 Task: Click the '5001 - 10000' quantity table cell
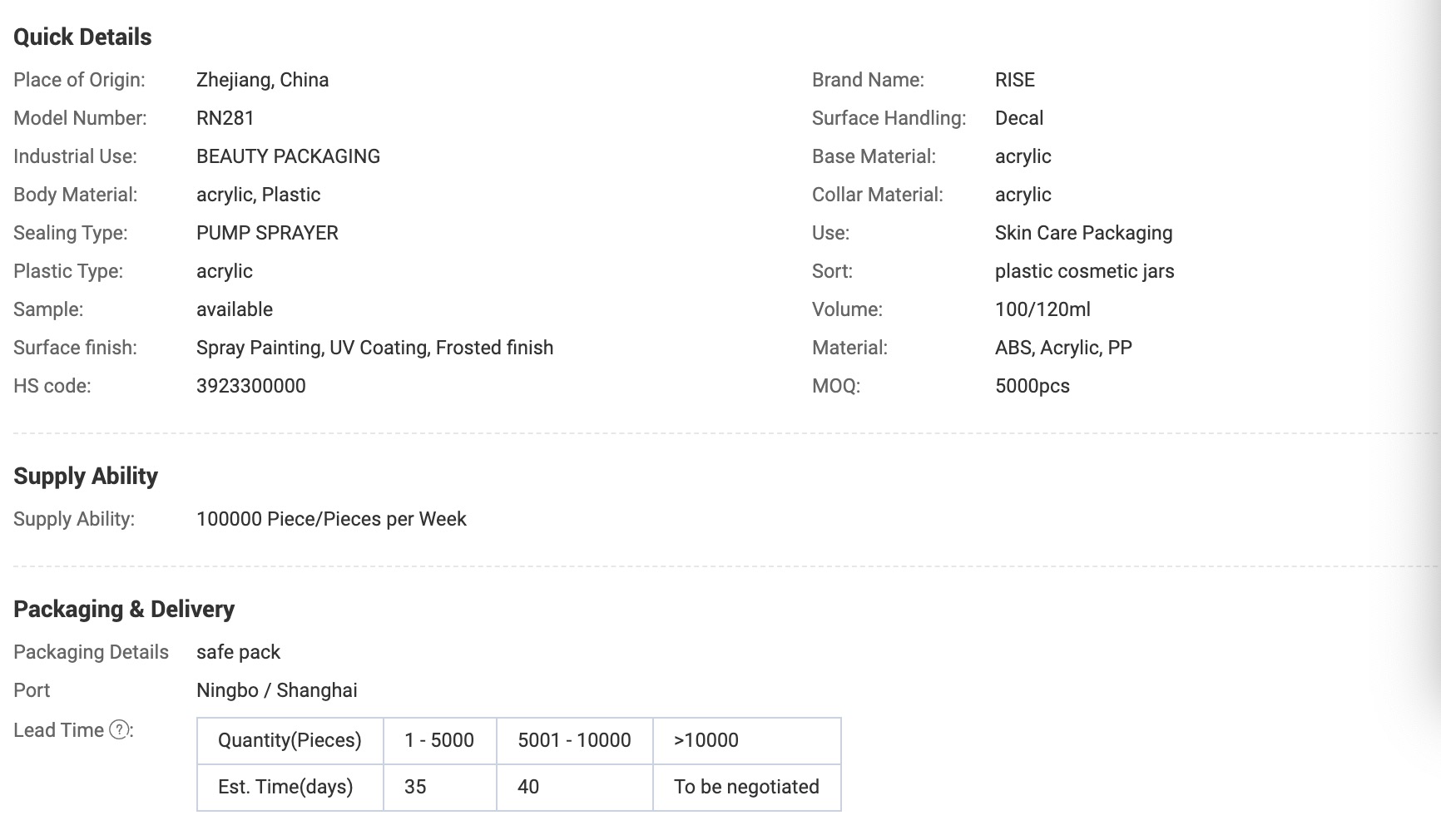click(574, 740)
